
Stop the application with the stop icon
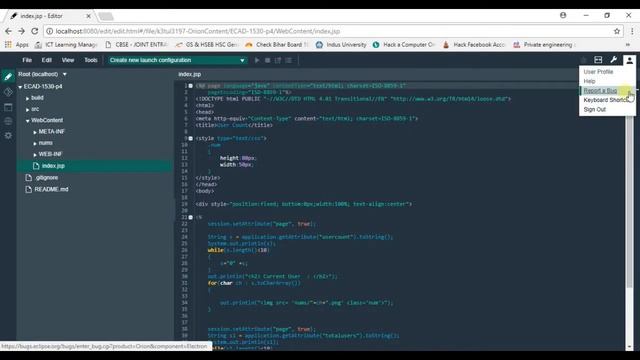pos(267,60)
